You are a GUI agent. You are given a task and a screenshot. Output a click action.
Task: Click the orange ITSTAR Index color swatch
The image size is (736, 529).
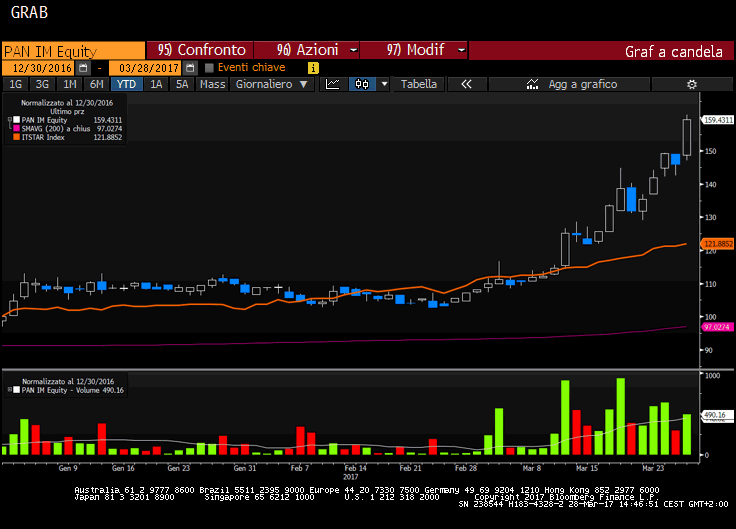pos(16,136)
